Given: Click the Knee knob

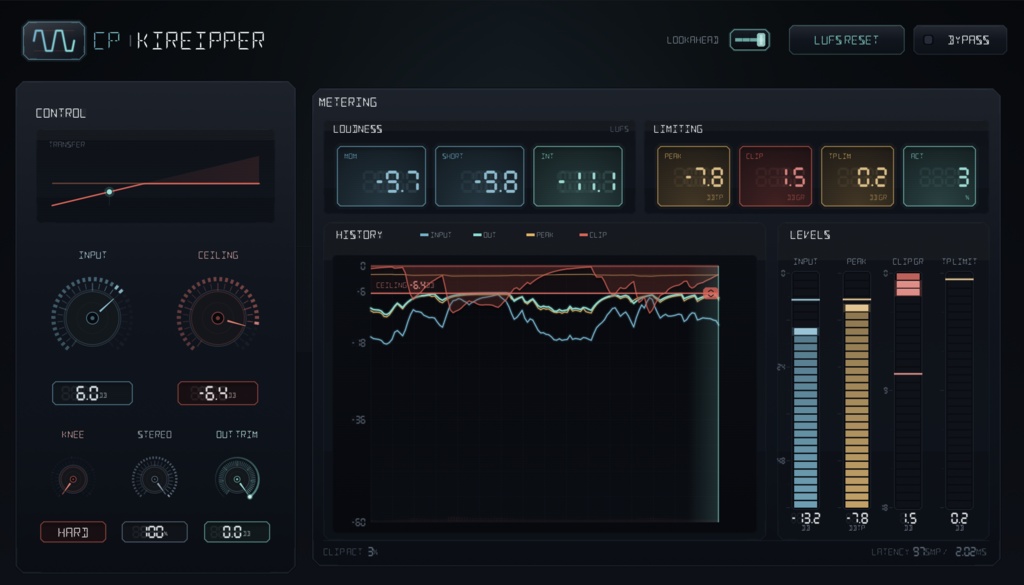Looking at the screenshot, I should 72,479.
